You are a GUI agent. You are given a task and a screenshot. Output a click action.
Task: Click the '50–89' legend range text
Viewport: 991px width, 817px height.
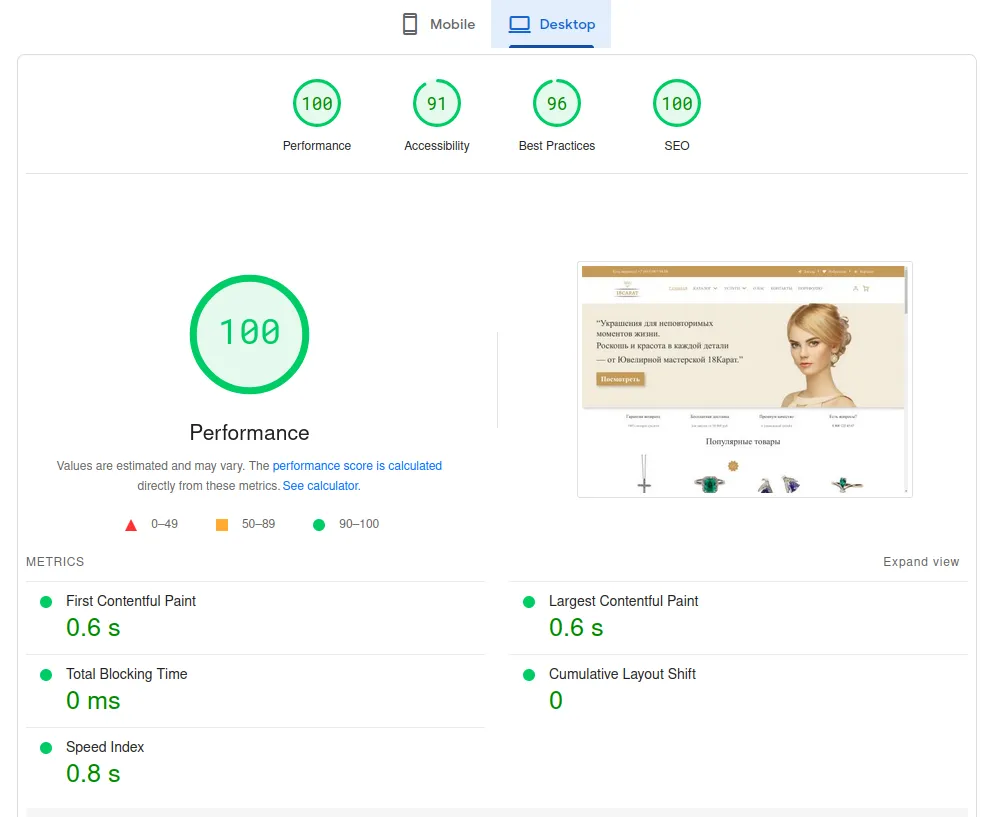(258, 524)
